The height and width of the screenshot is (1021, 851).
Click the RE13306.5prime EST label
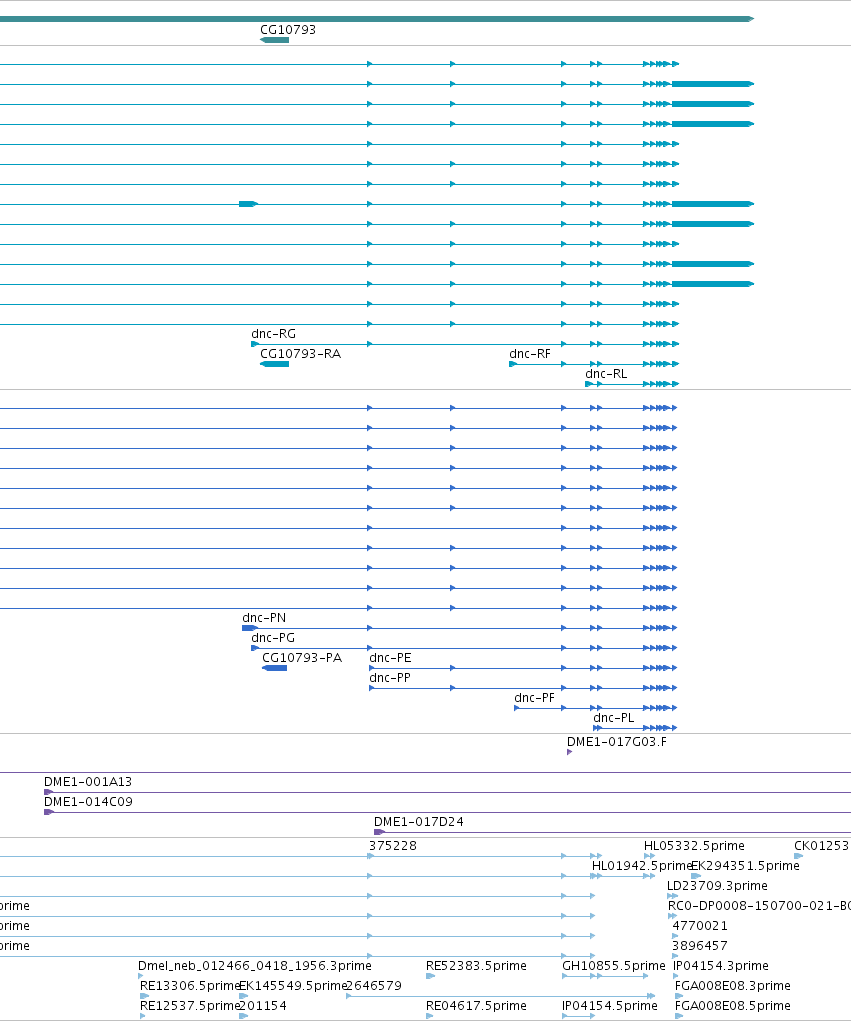click(190, 986)
